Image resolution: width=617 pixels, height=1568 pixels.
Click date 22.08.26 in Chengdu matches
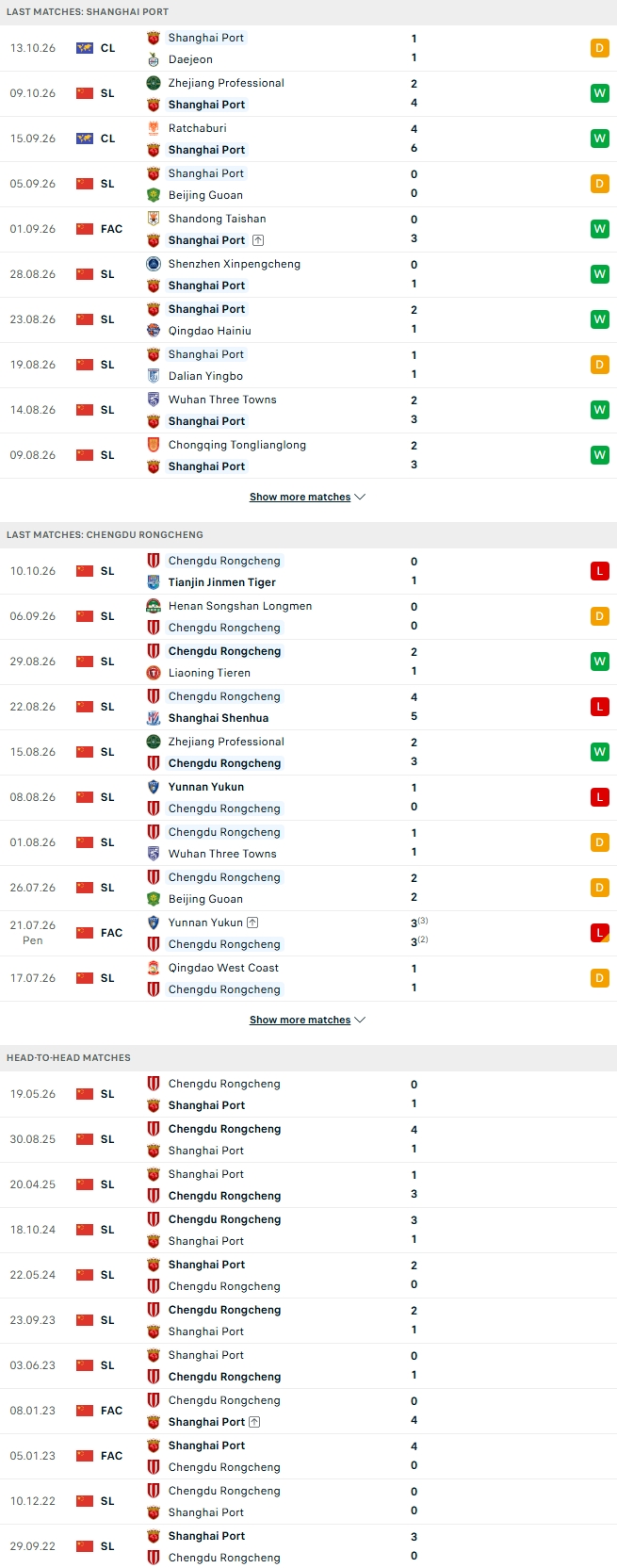33,707
